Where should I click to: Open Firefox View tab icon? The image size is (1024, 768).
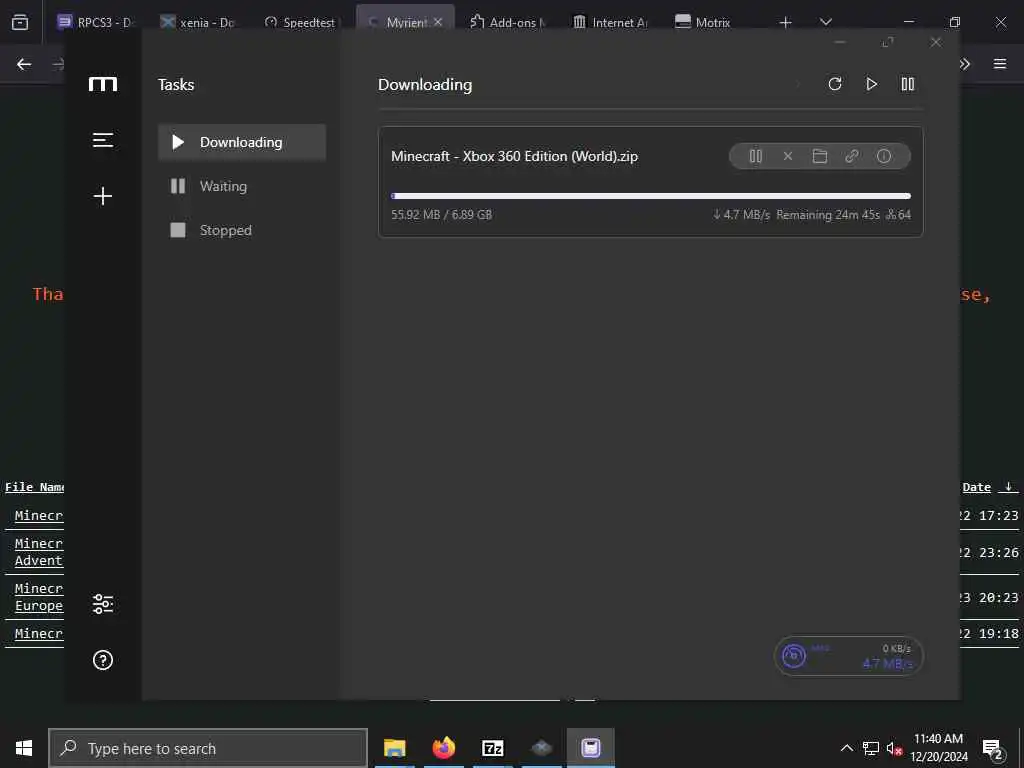click(x=20, y=23)
